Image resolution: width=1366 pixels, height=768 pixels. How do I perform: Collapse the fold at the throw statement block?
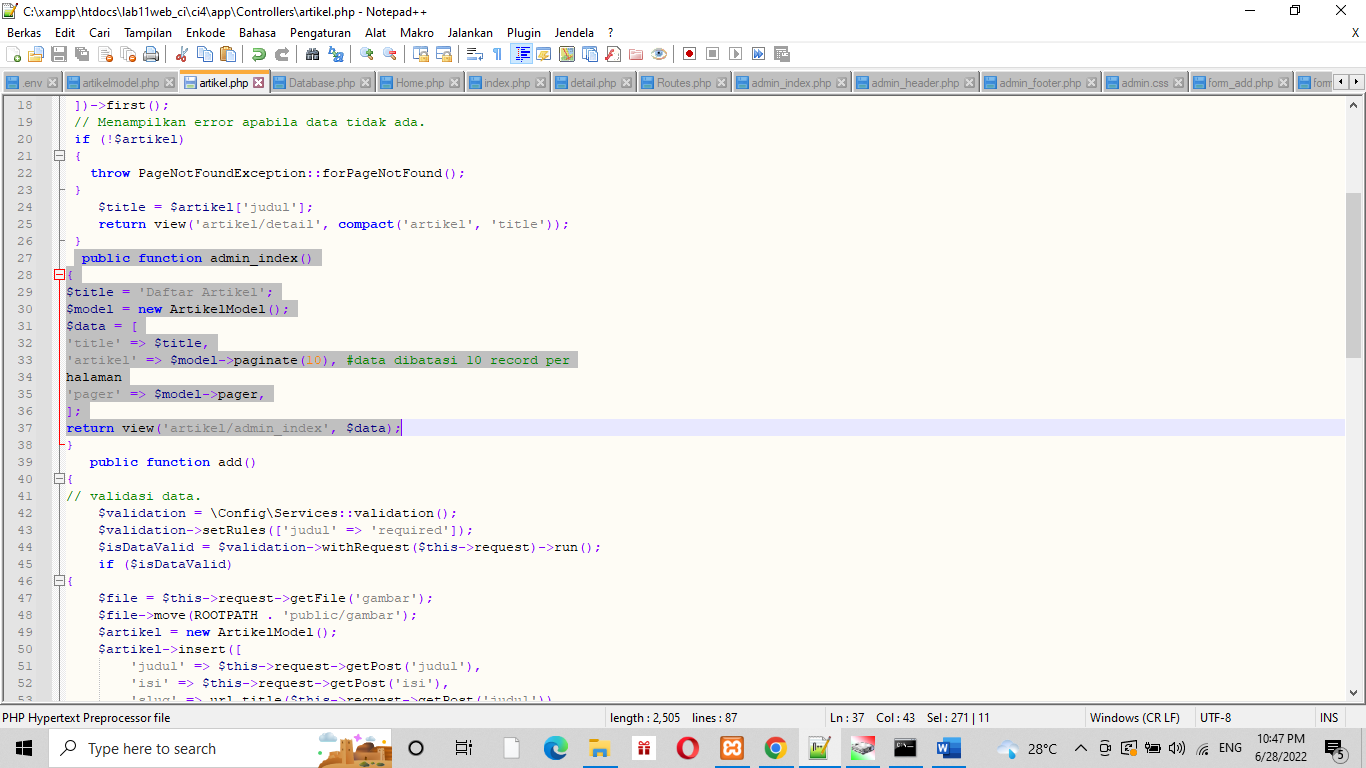click(x=58, y=156)
